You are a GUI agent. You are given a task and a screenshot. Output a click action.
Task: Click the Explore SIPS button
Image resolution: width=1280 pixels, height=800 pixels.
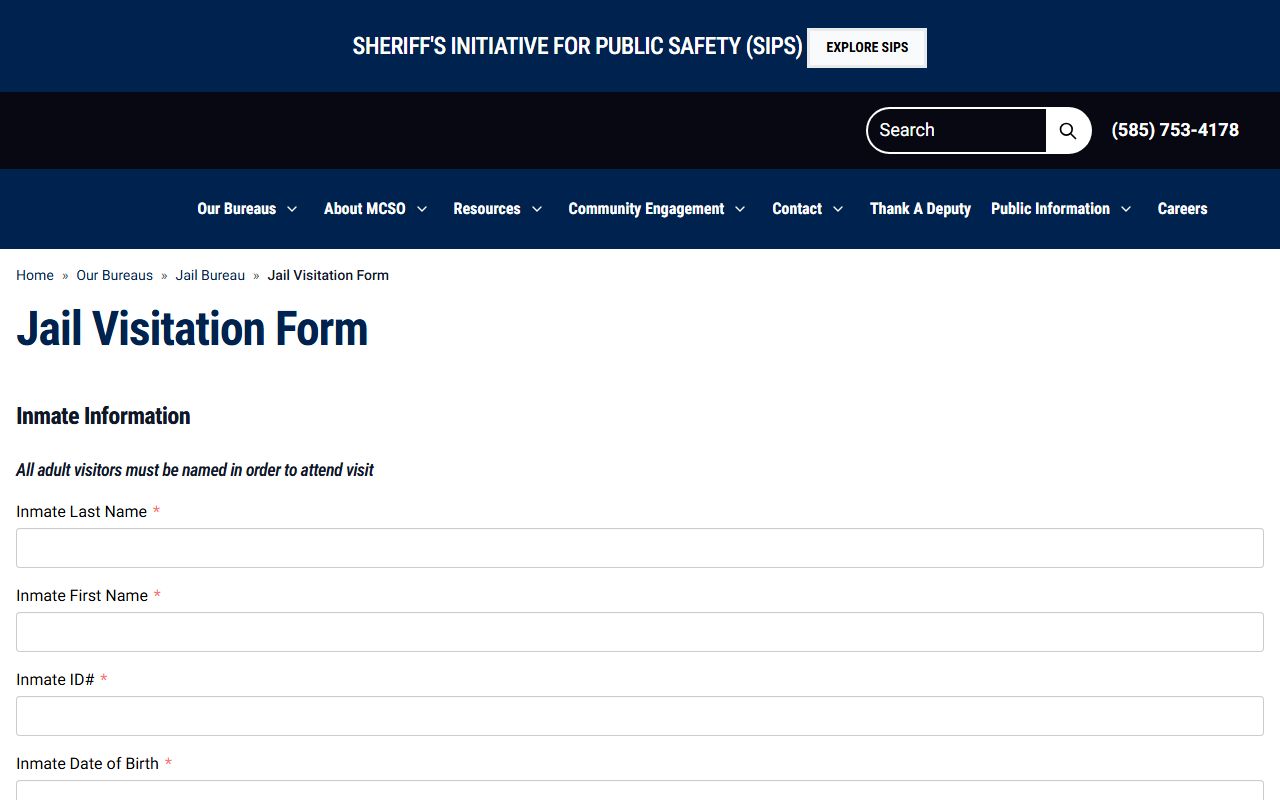tap(867, 47)
